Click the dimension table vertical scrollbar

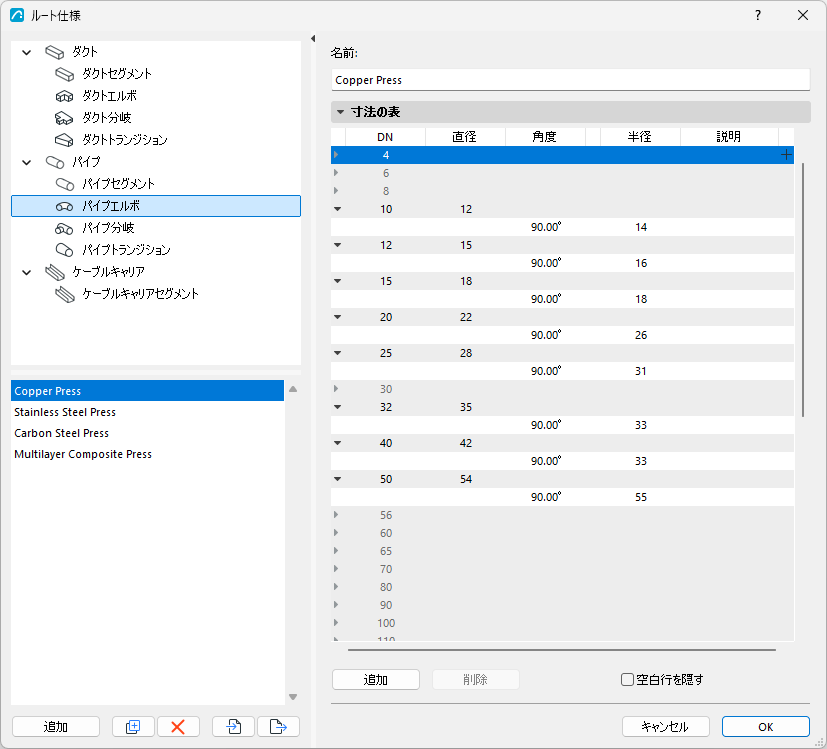pos(803,290)
